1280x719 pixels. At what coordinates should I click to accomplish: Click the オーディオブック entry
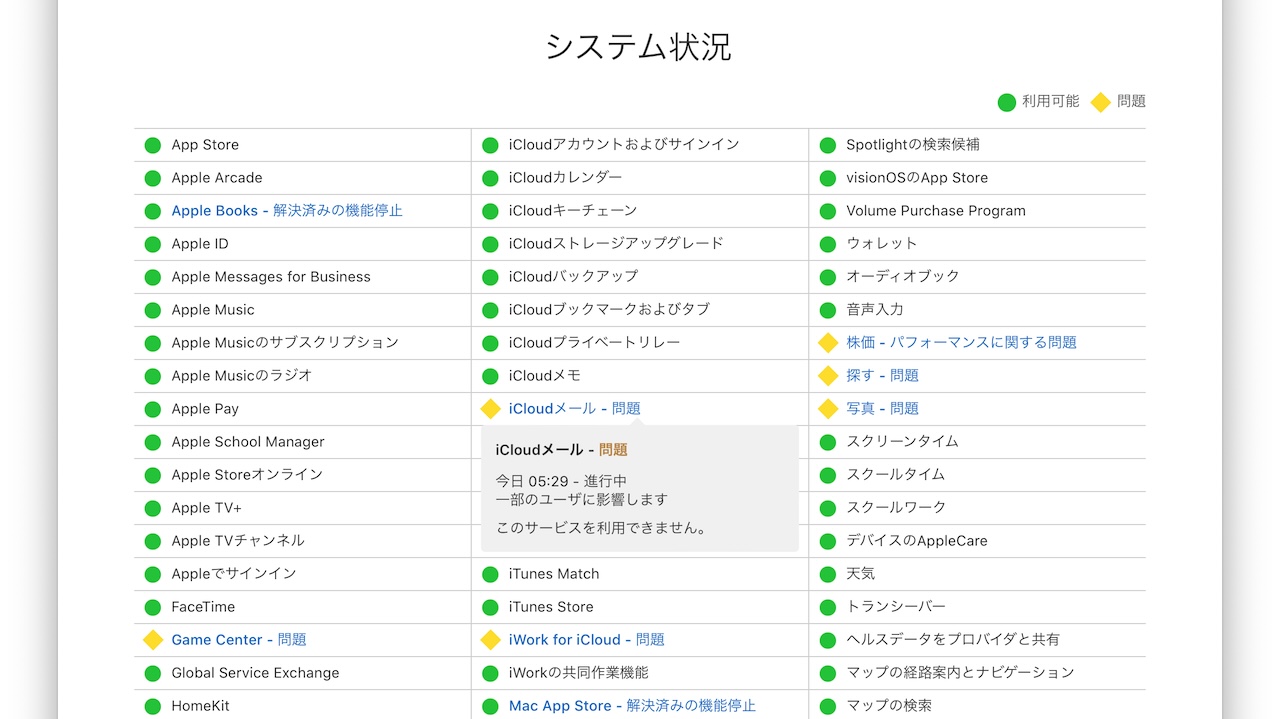pyautogui.click(x=903, y=277)
